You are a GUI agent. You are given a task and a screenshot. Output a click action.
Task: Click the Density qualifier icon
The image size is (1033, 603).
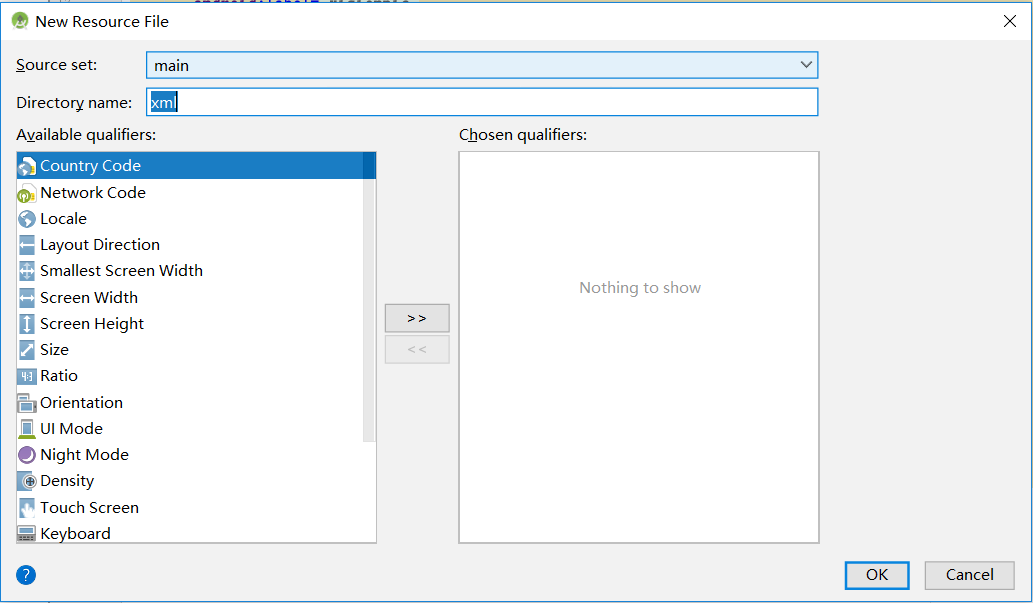(x=27, y=481)
